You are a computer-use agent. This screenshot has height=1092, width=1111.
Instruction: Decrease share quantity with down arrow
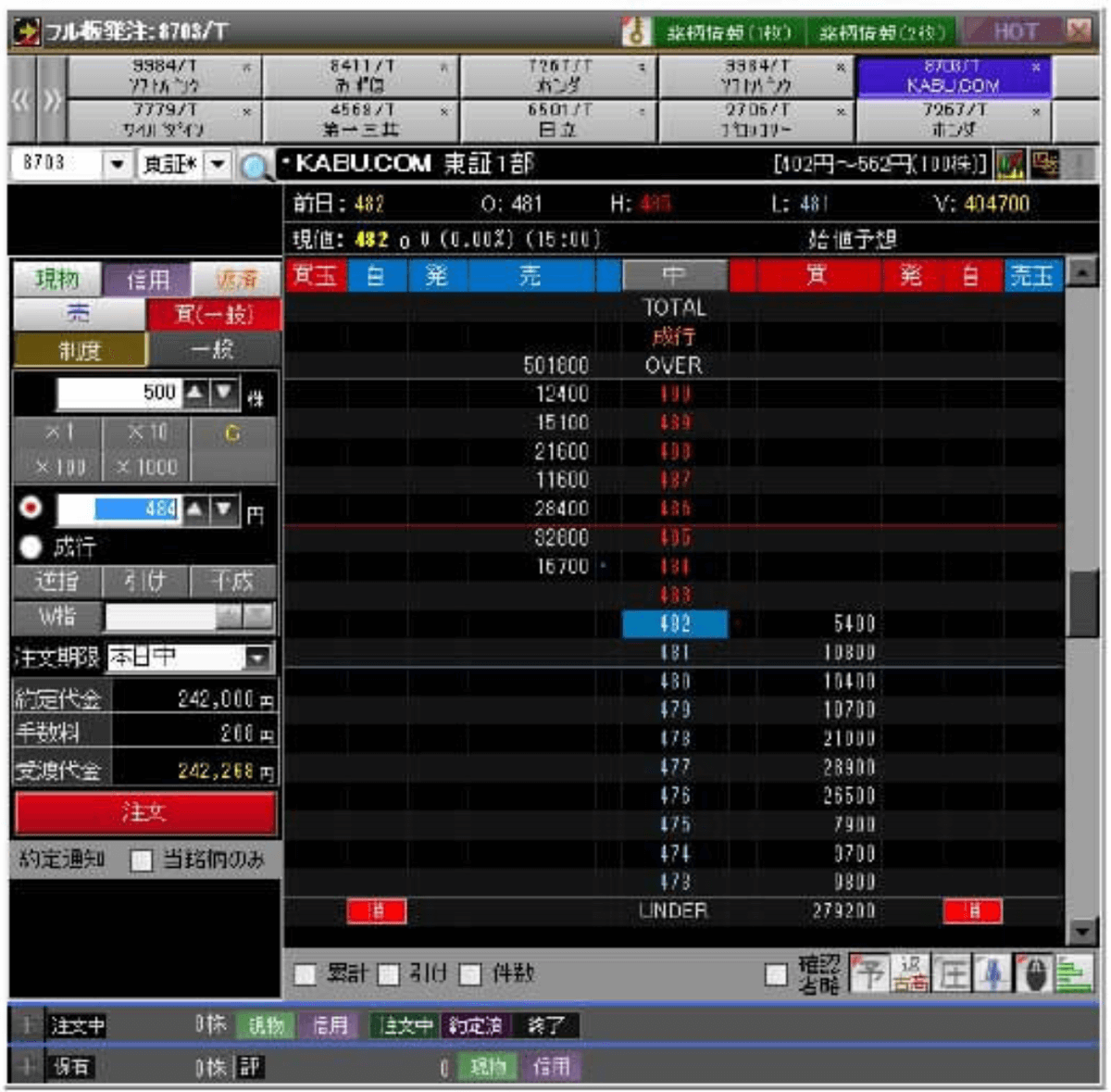224,393
